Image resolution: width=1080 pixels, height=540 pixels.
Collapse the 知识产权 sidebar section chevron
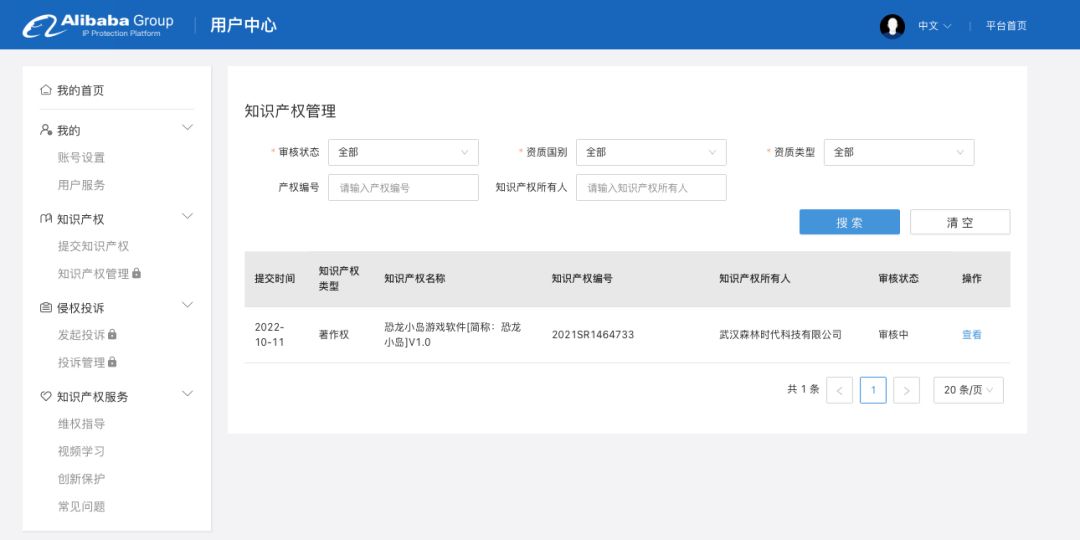coord(187,216)
